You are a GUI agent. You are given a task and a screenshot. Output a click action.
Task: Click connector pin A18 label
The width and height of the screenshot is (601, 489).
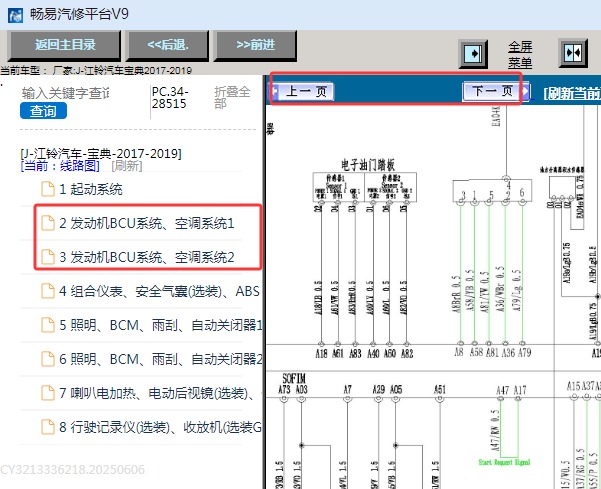(x=321, y=353)
